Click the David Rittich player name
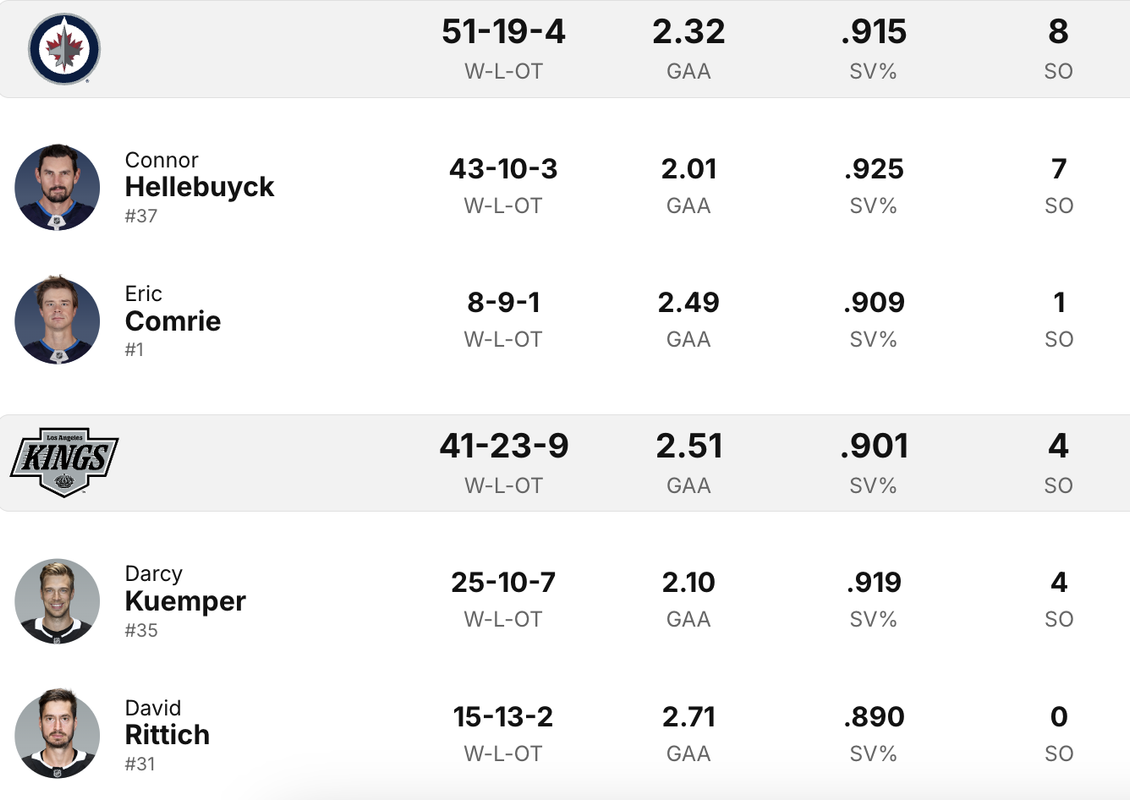 (x=167, y=722)
